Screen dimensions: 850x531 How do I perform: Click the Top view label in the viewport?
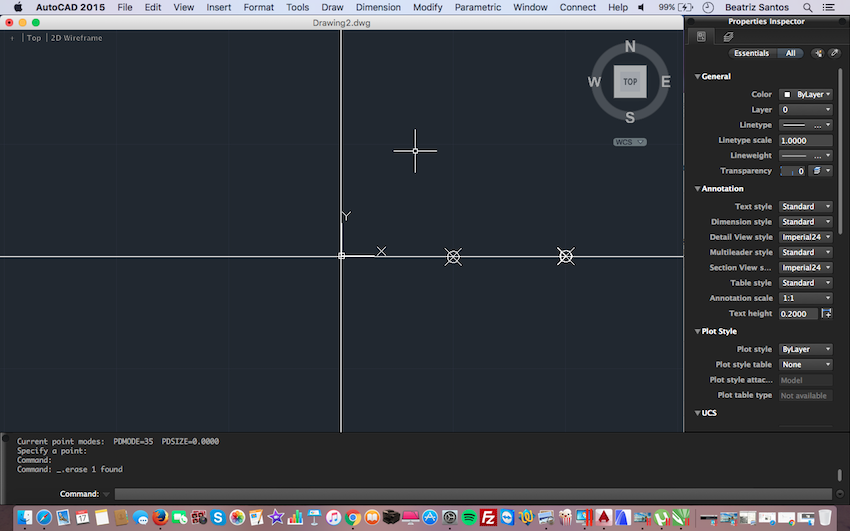(x=34, y=38)
